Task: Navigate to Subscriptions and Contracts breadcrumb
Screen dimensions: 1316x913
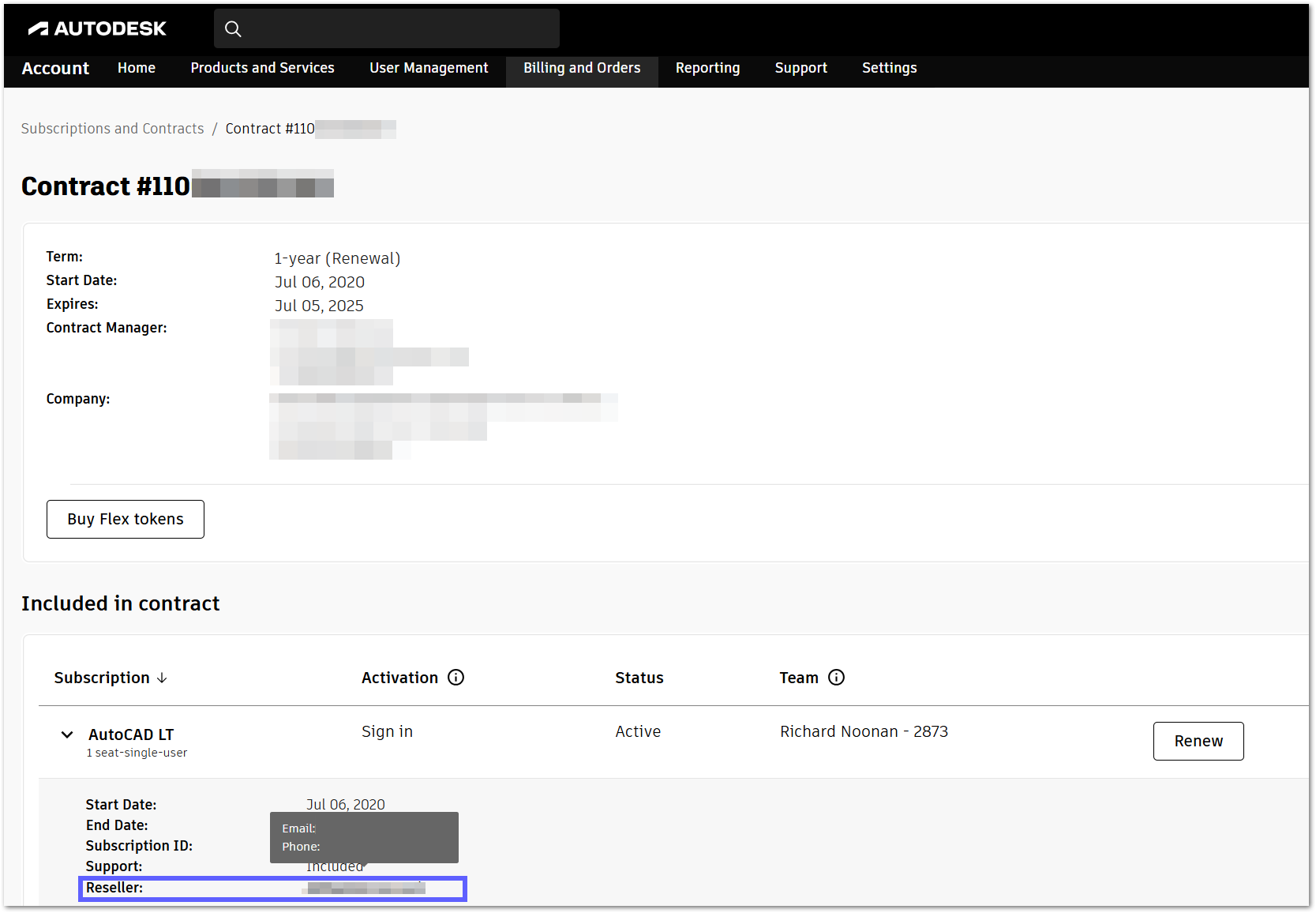Action: 112,128
